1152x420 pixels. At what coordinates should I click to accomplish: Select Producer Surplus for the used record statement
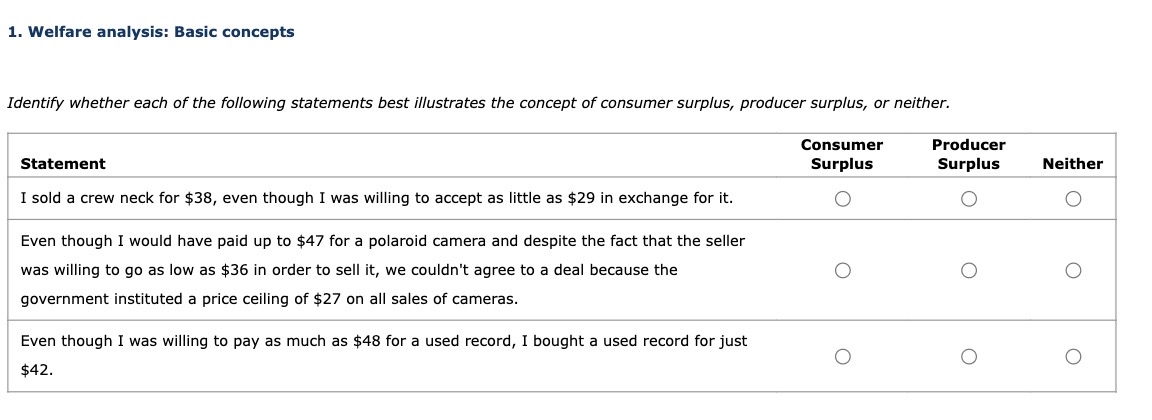tap(968, 357)
